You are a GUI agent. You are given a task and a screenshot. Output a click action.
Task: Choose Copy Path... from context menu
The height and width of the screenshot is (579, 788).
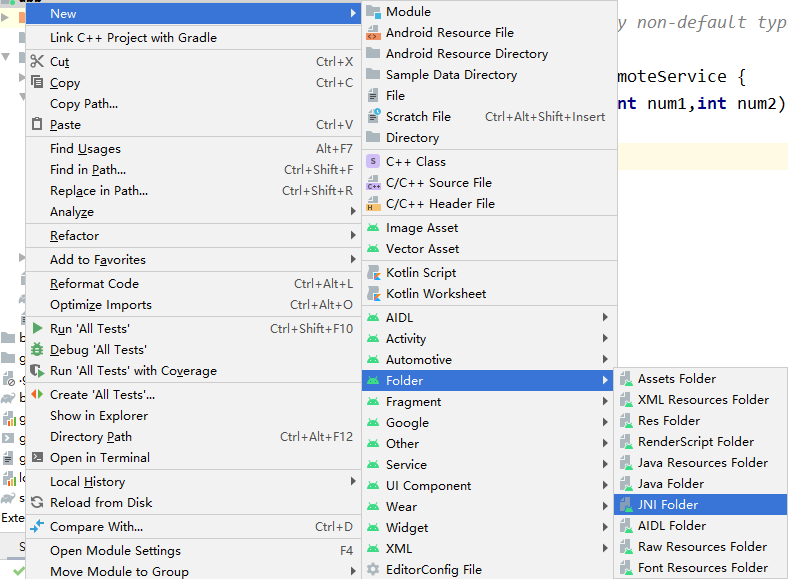coord(193,104)
